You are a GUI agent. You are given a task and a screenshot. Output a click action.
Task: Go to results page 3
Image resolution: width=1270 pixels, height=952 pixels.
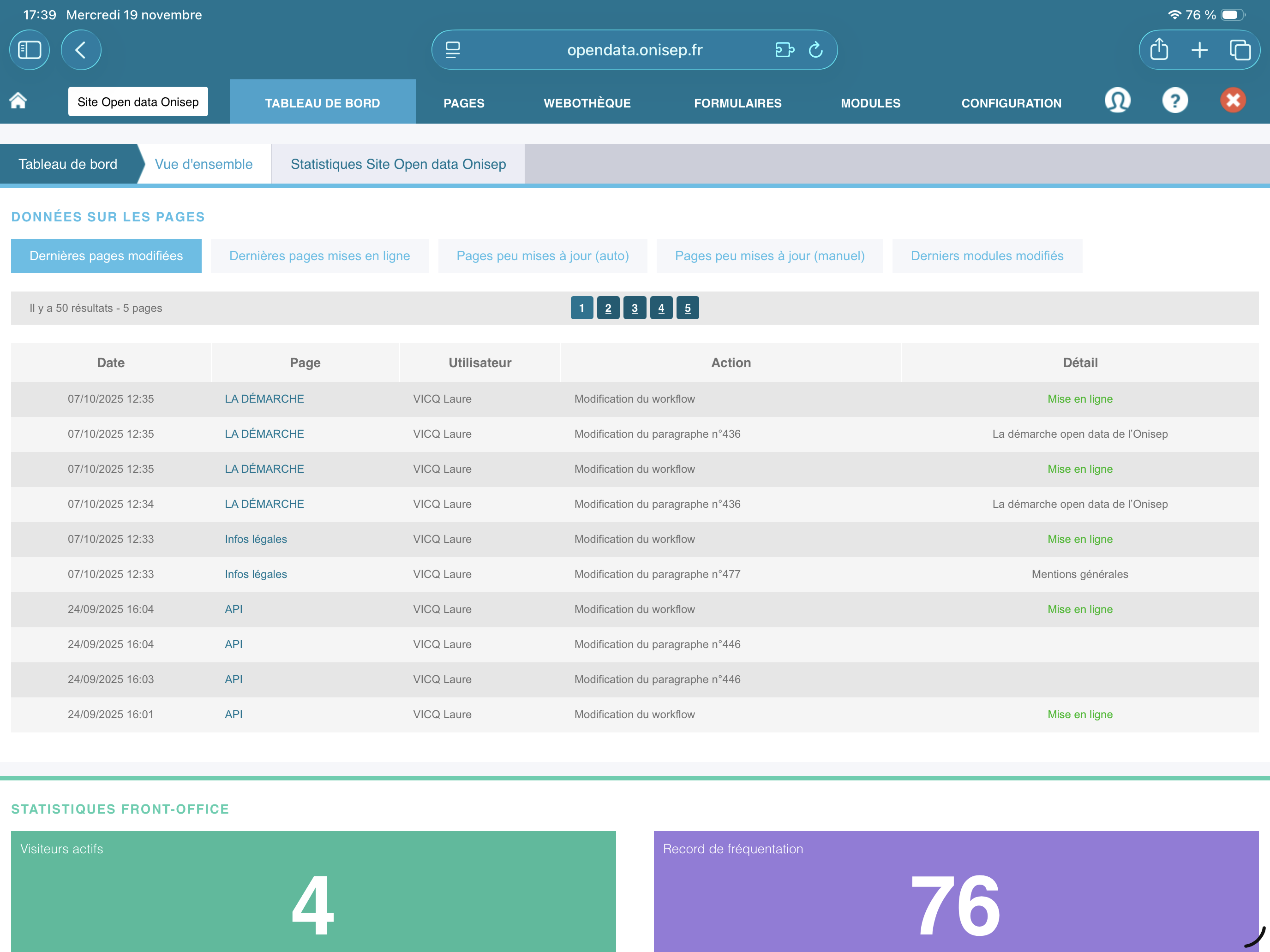click(x=635, y=308)
